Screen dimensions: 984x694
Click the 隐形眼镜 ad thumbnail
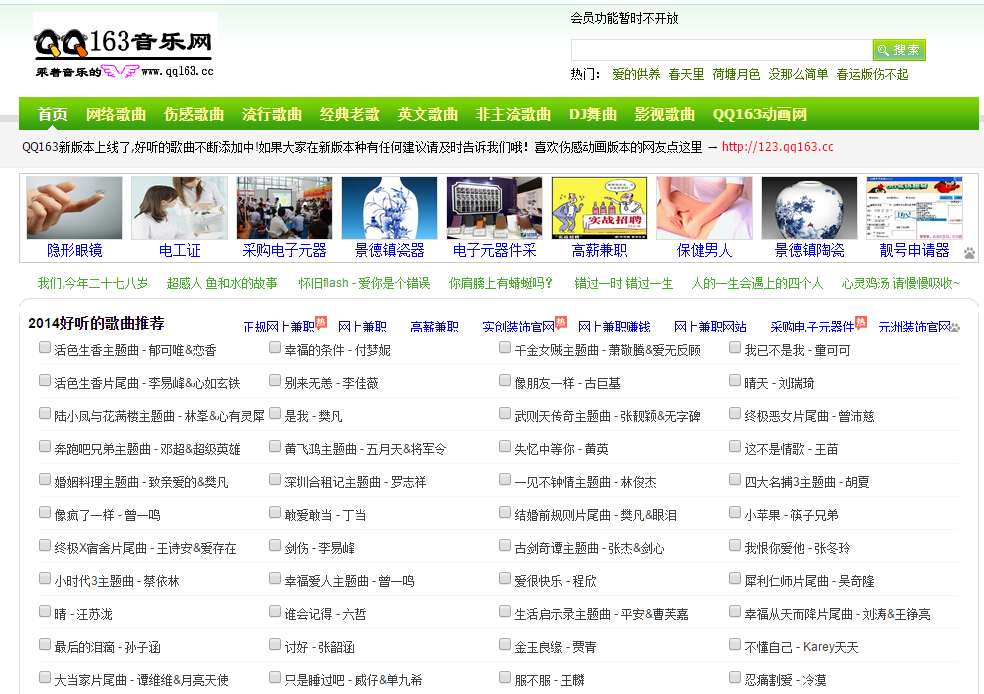(75, 208)
